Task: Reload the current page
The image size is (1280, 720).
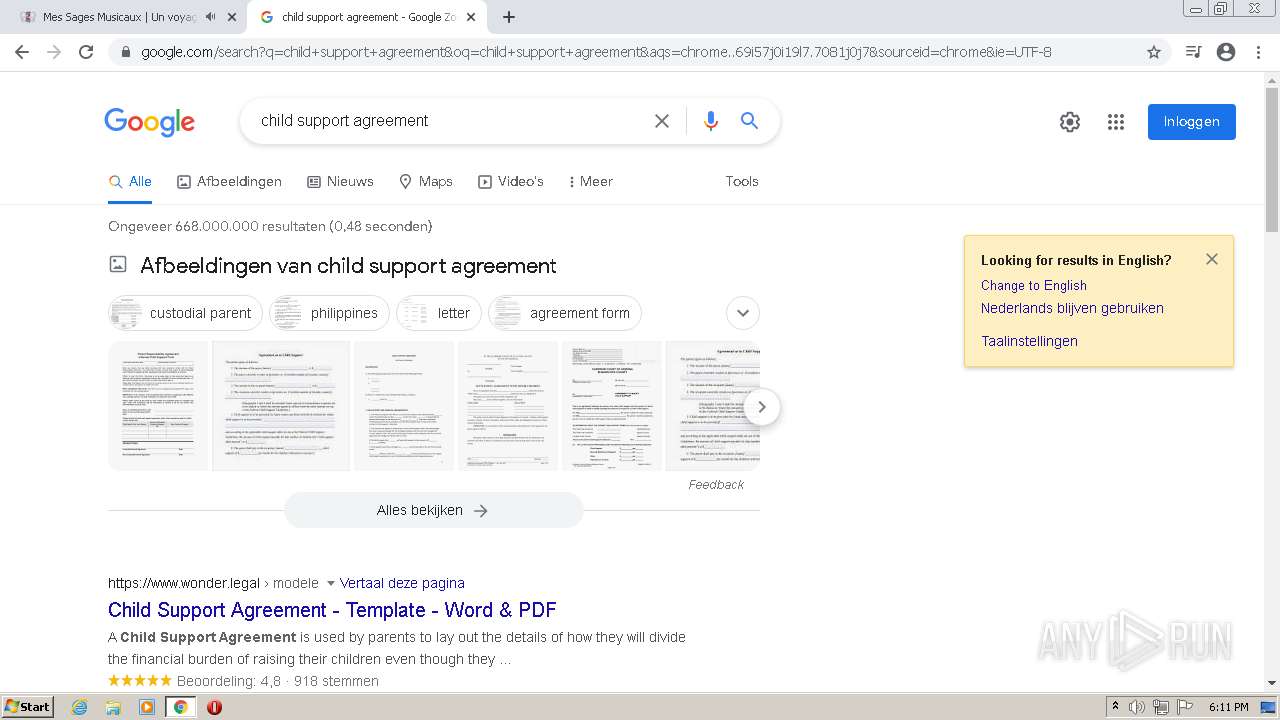Action: point(86,52)
